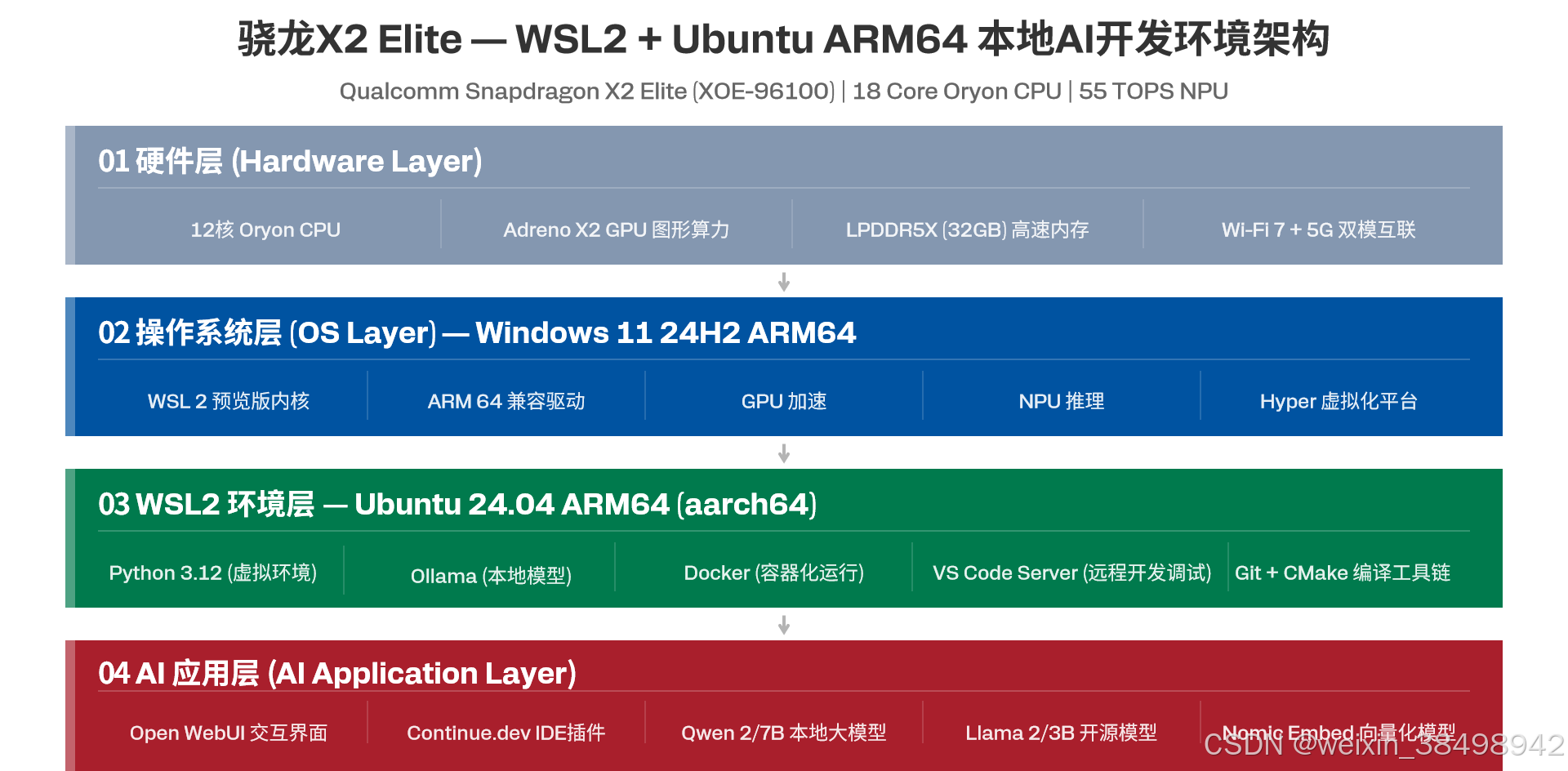1568x771 pixels.
Task: Click 'ARM 64 兼容驱动' cell
Action: pos(506,401)
